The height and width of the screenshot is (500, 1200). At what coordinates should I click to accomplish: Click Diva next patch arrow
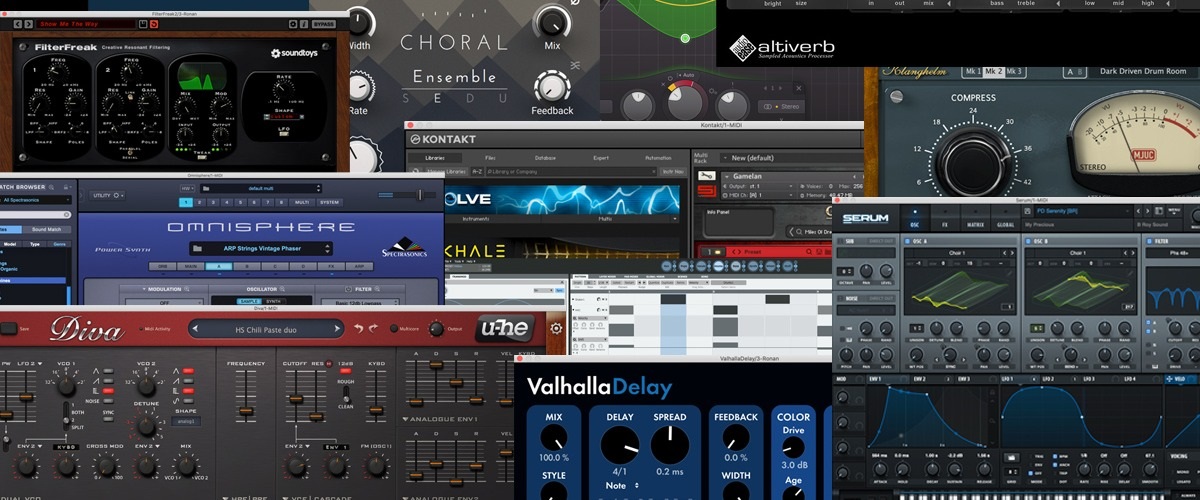click(337, 329)
